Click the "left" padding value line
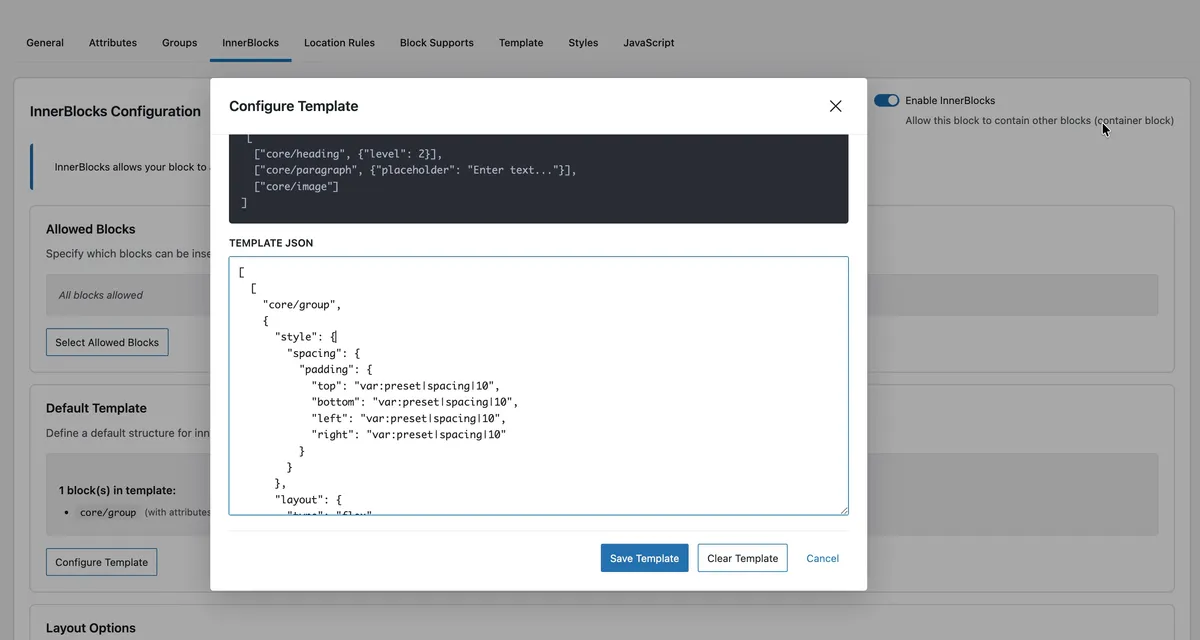 click(408, 418)
